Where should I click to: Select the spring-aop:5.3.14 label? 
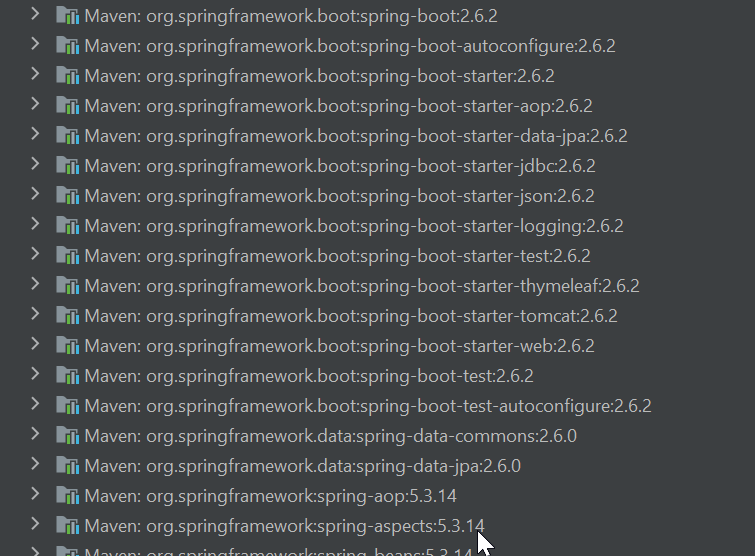point(271,496)
